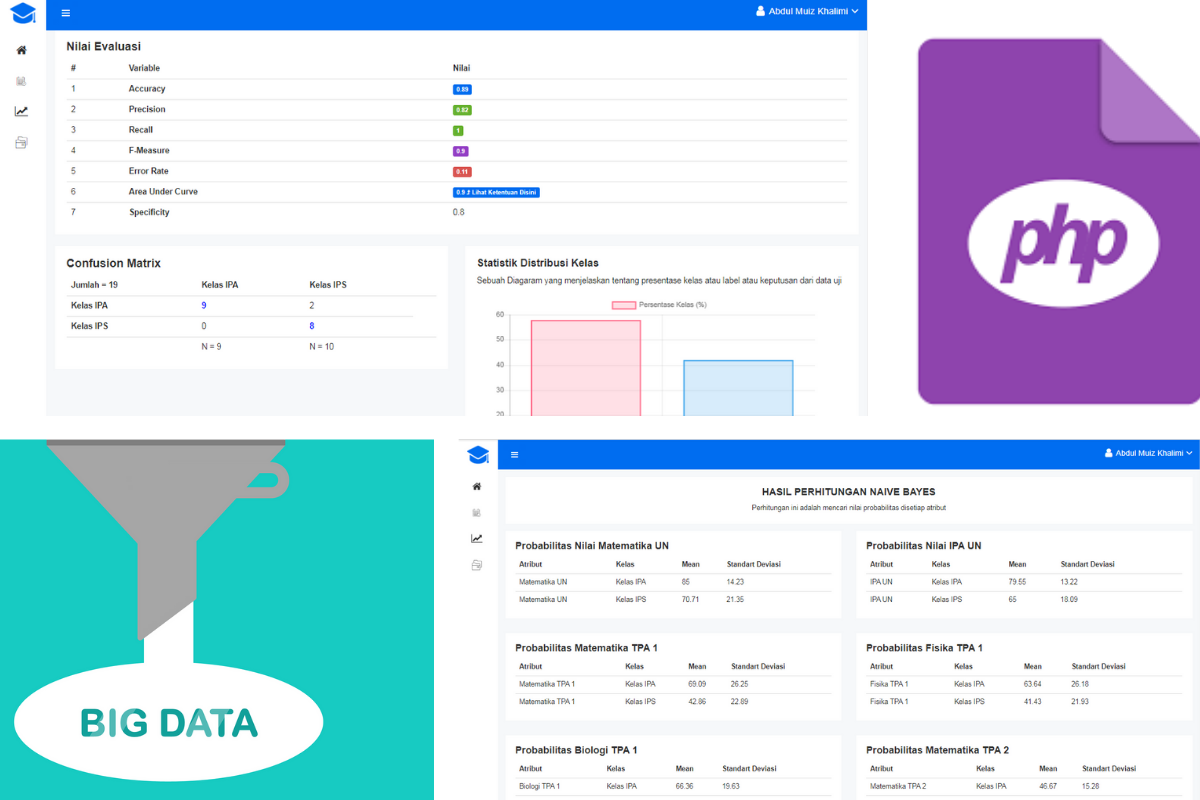Click the Matematika UN standard deviation 14.23
1200x800 pixels.
point(737,582)
